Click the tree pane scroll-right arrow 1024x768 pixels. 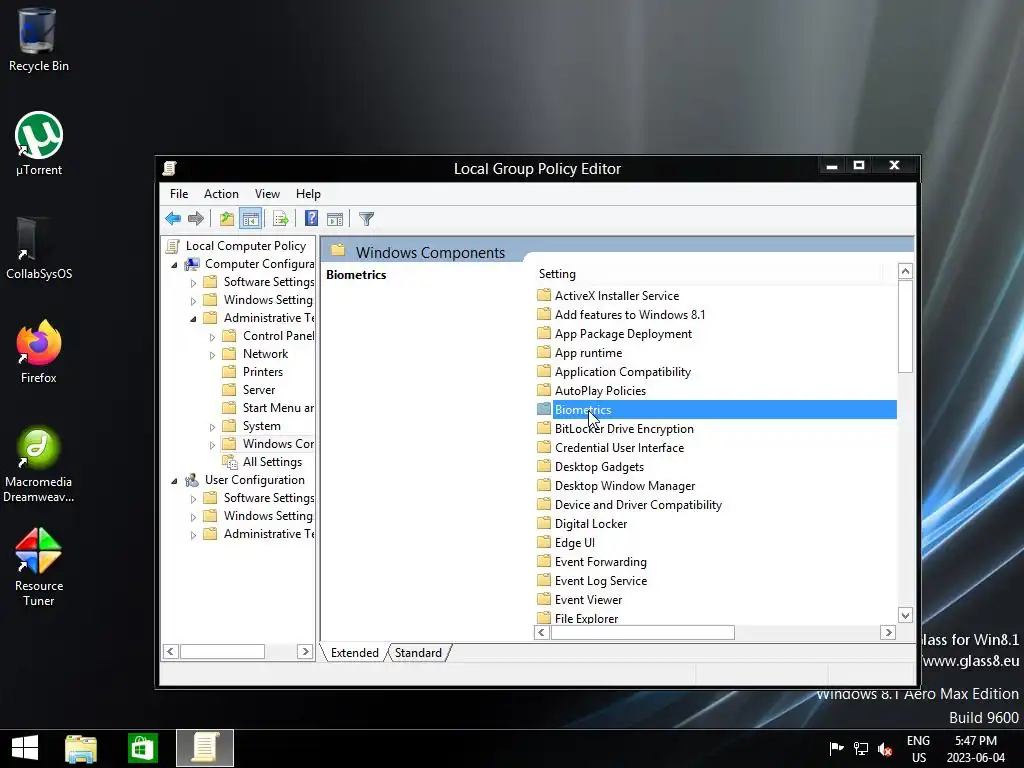[x=305, y=651]
